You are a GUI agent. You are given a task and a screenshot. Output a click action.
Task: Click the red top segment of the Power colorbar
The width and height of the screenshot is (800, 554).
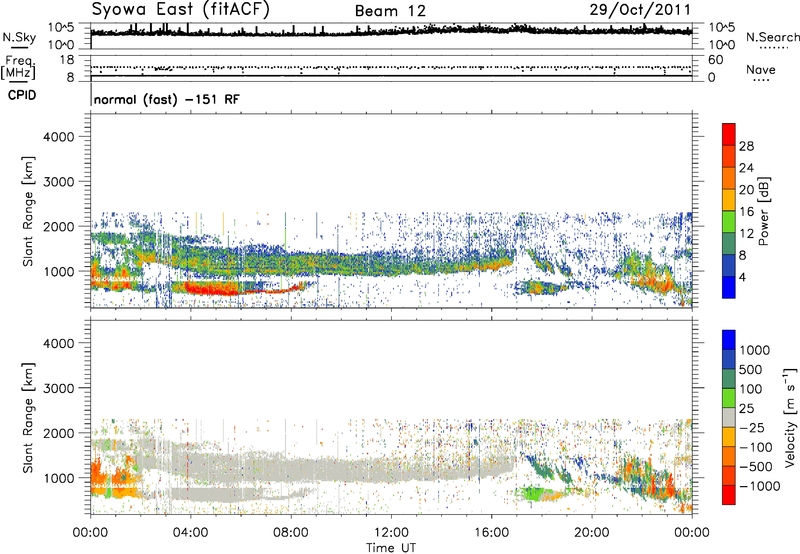point(729,134)
